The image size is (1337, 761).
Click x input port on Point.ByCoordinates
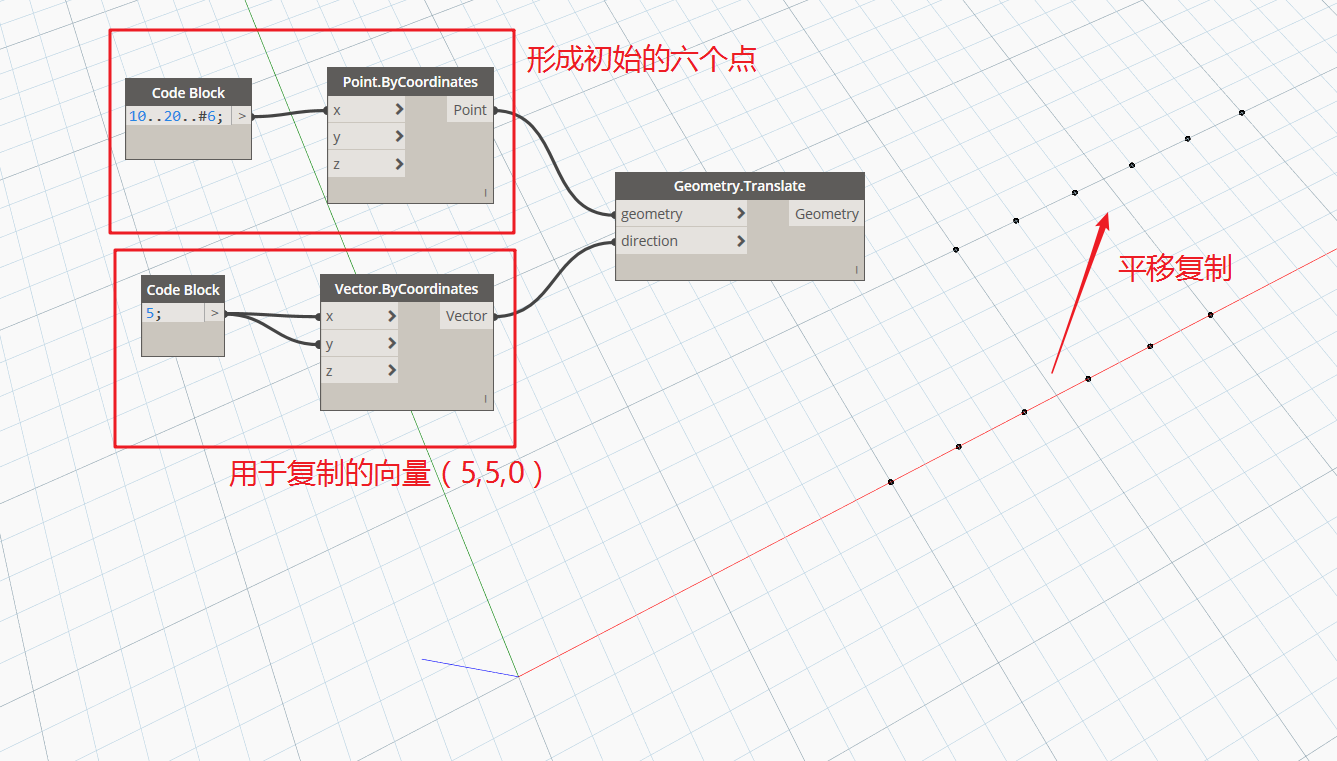coord(367,110)
